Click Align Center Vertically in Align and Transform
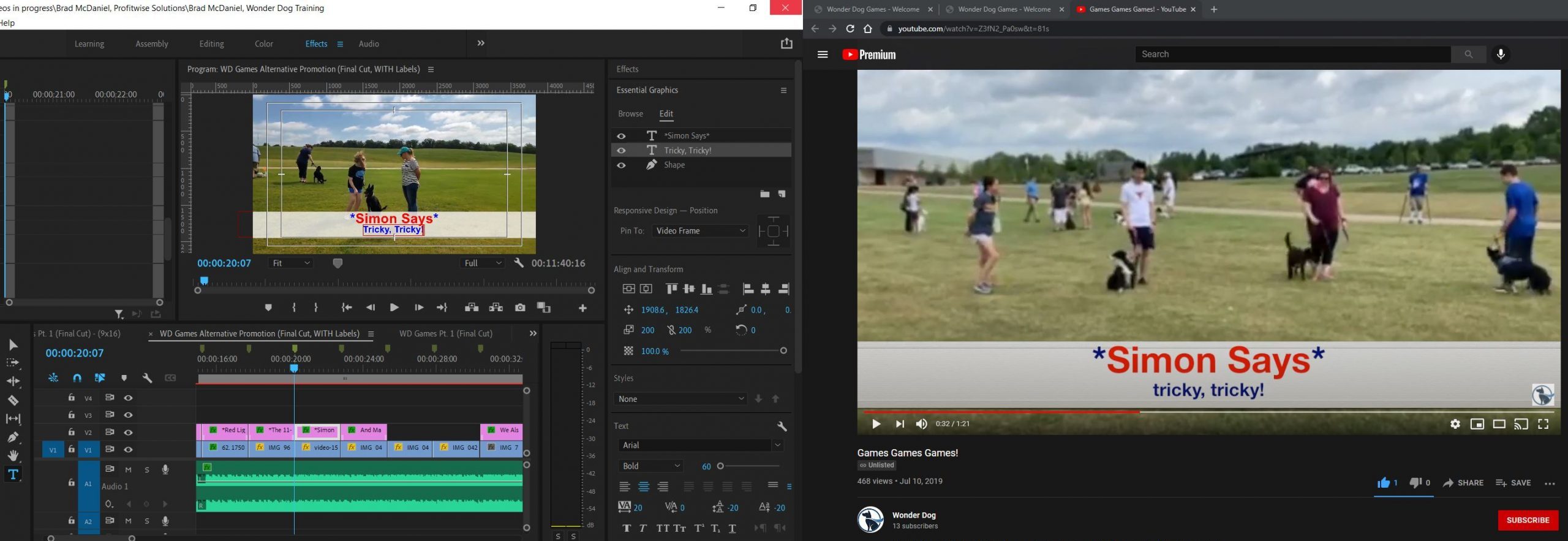The width and height of the screenshot is (1568, 541). pos(628,289)
